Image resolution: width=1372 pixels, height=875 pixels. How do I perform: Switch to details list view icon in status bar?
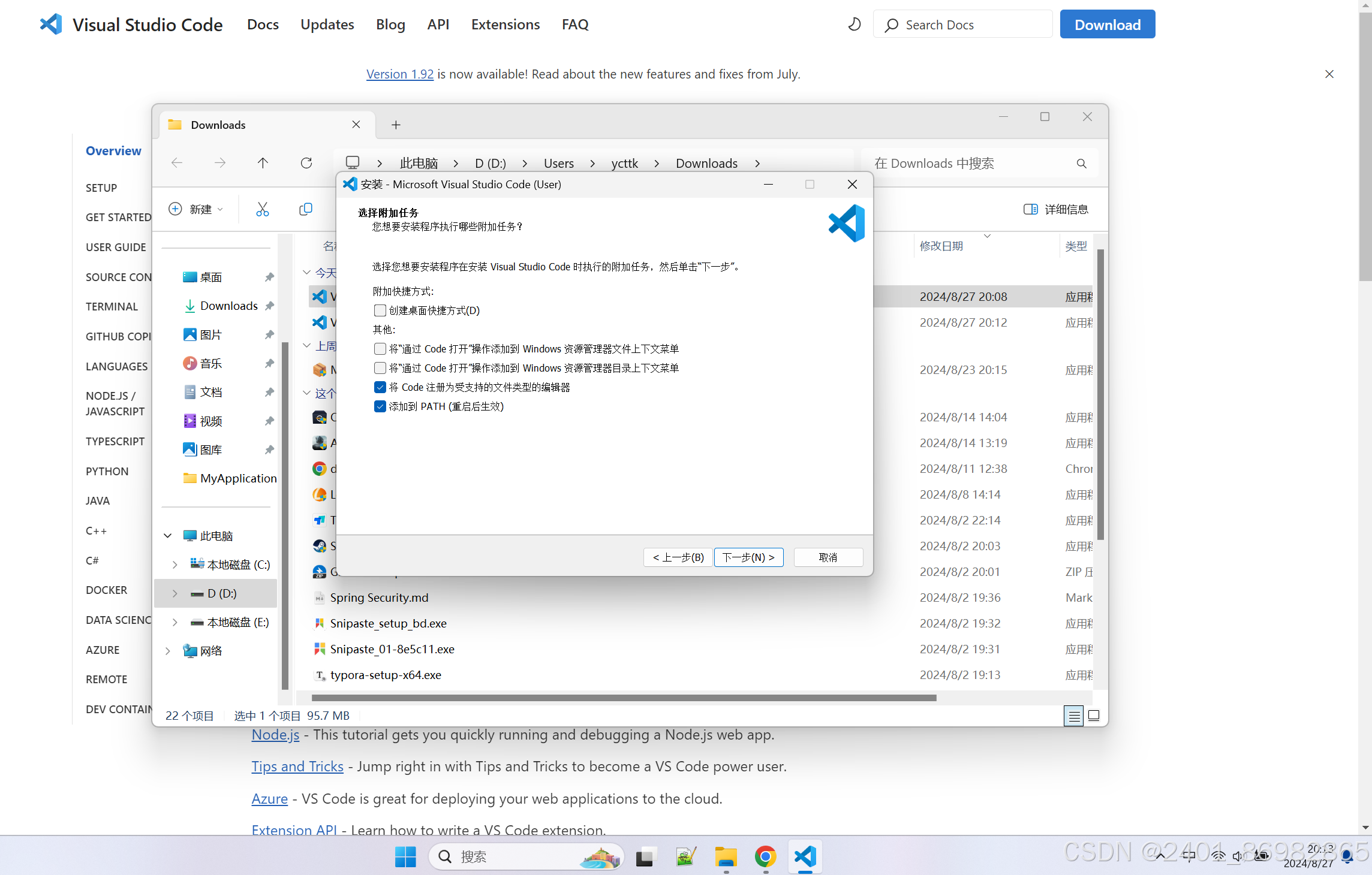click(1073, 716)
